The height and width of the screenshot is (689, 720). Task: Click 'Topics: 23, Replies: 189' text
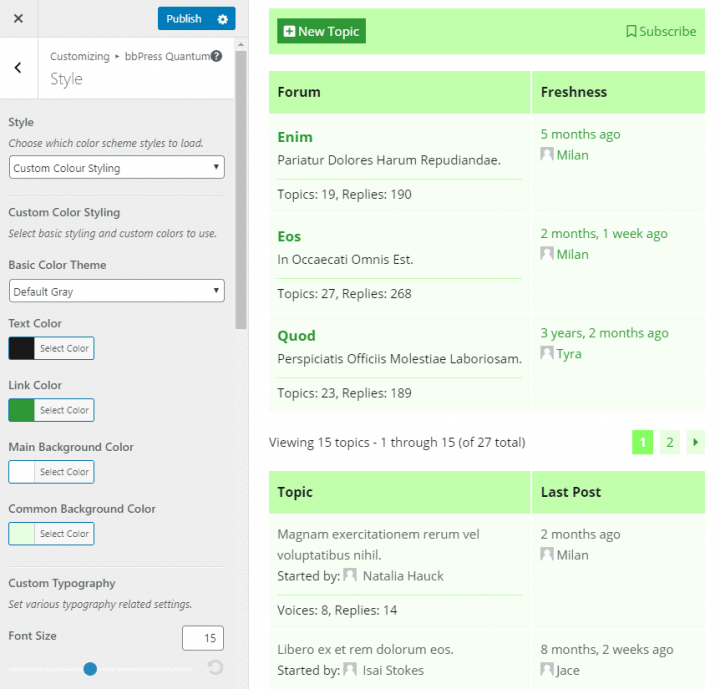(x=344, y=393)
